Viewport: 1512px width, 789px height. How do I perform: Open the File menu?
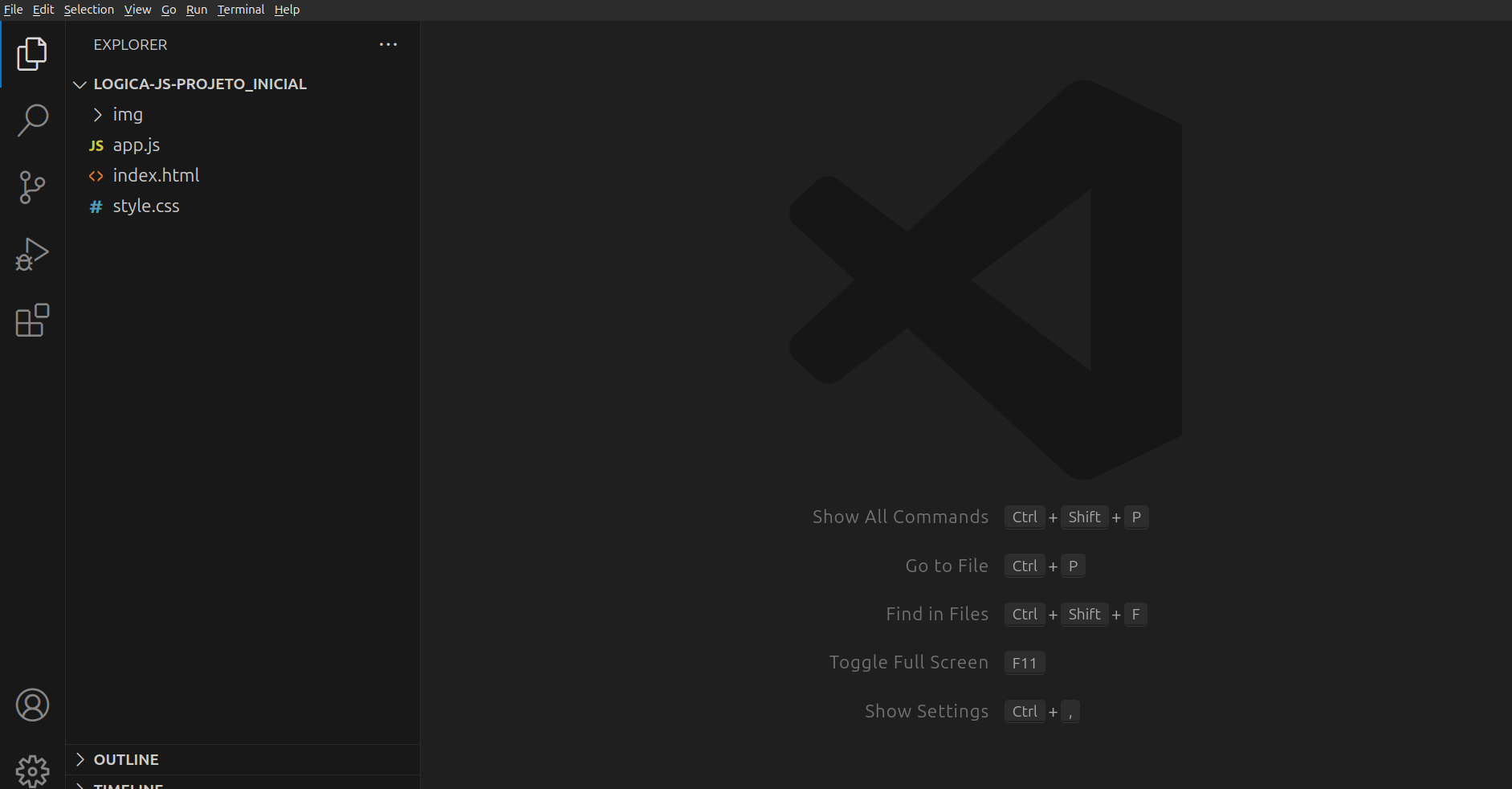(14, 10)
